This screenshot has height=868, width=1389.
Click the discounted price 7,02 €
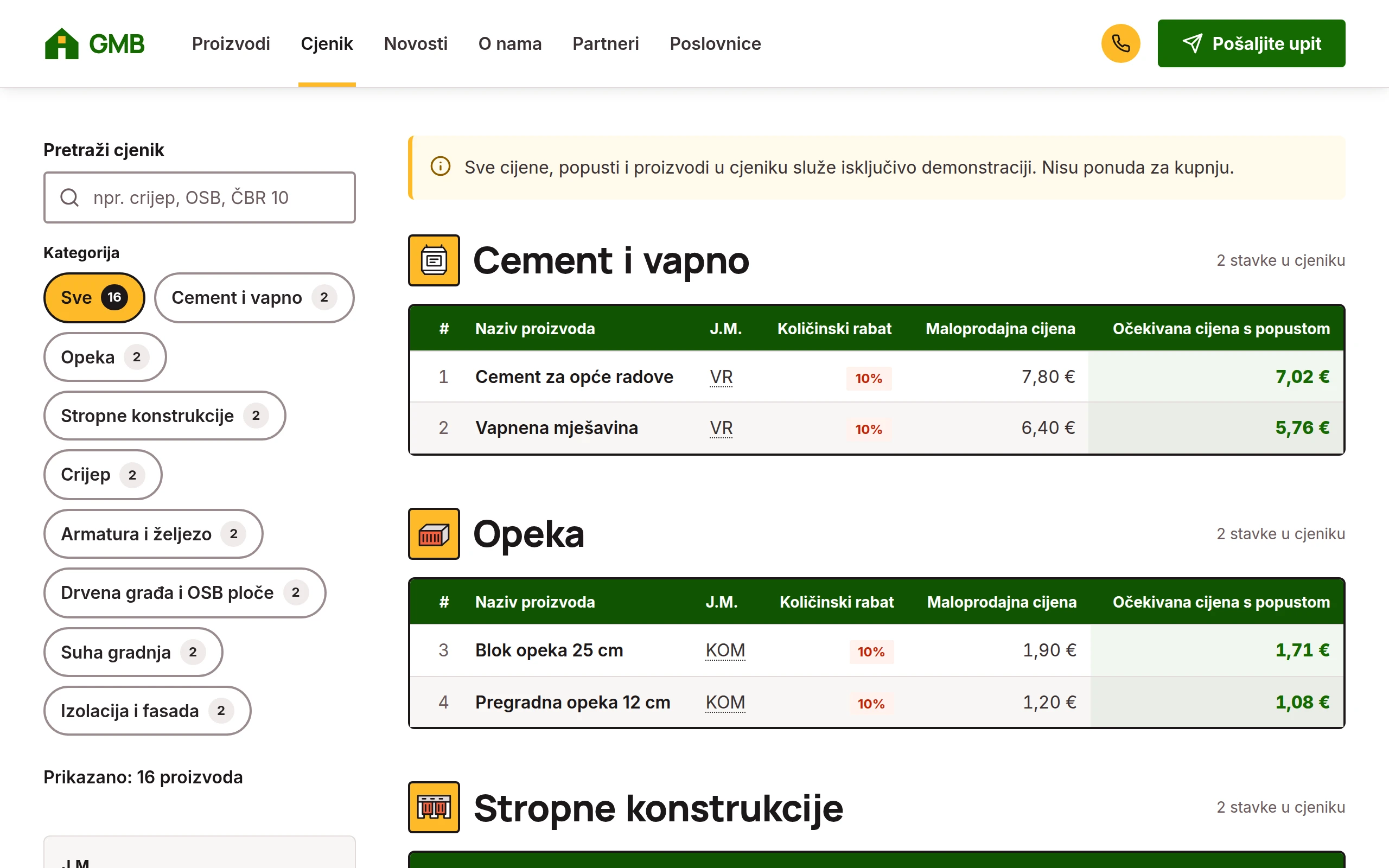1302,377
